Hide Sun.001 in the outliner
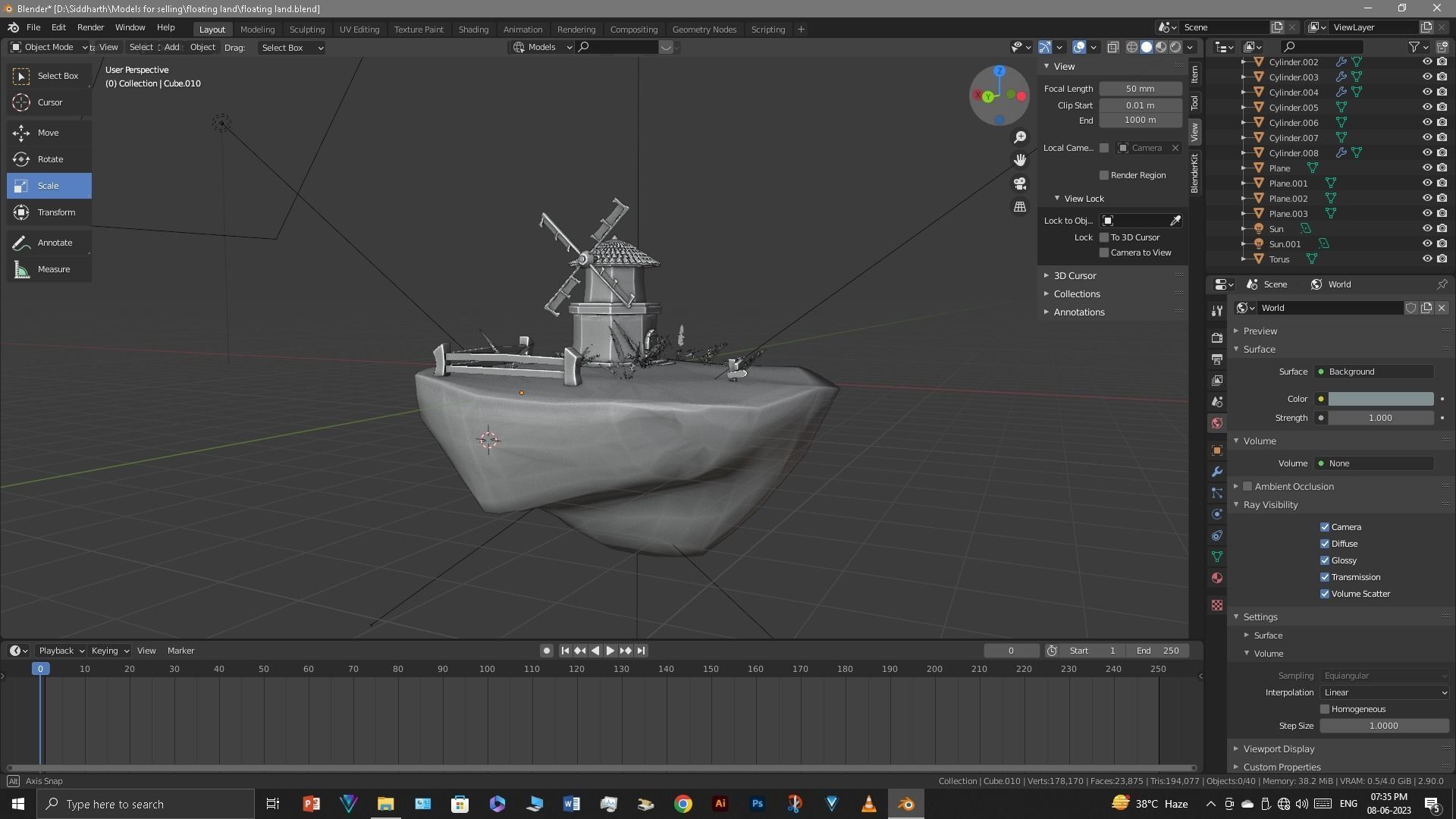Image resolution: width=1456 pixels, height=819 pixels. [1426, 244]
